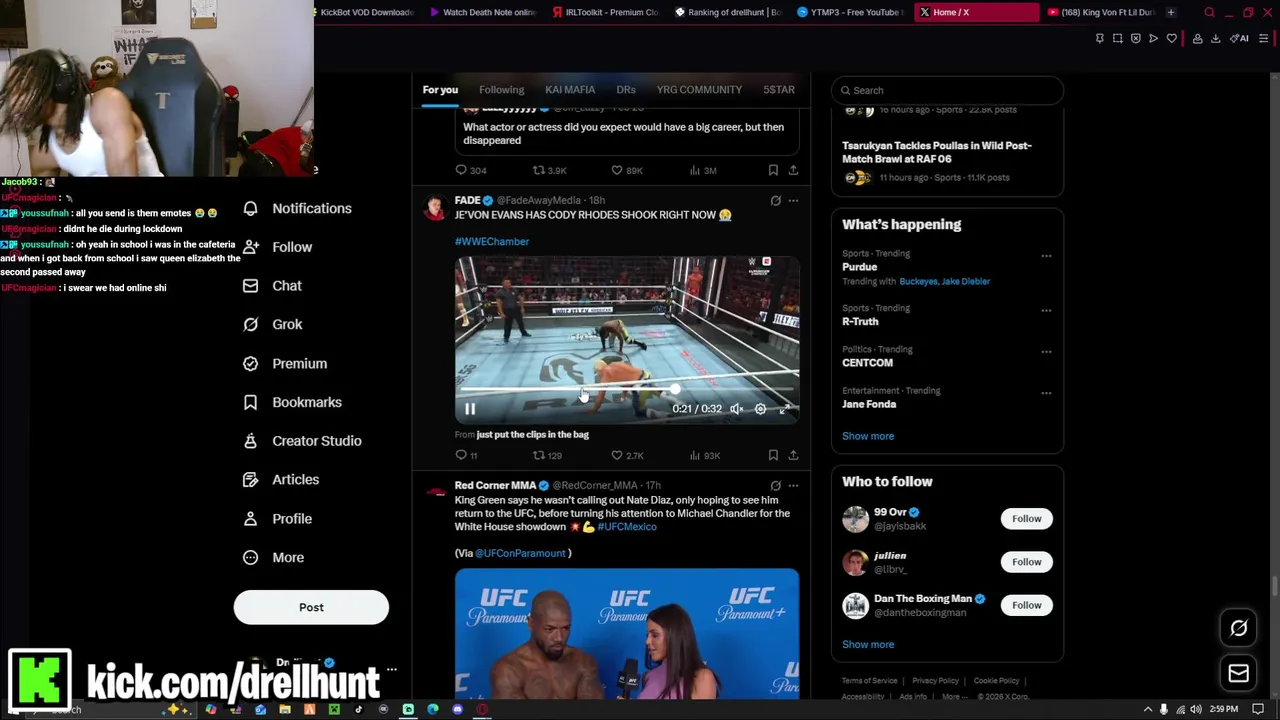Viewport: 1280px width, 720px height.
Task: Share the FADE post
Action: [x=793, y=455]
